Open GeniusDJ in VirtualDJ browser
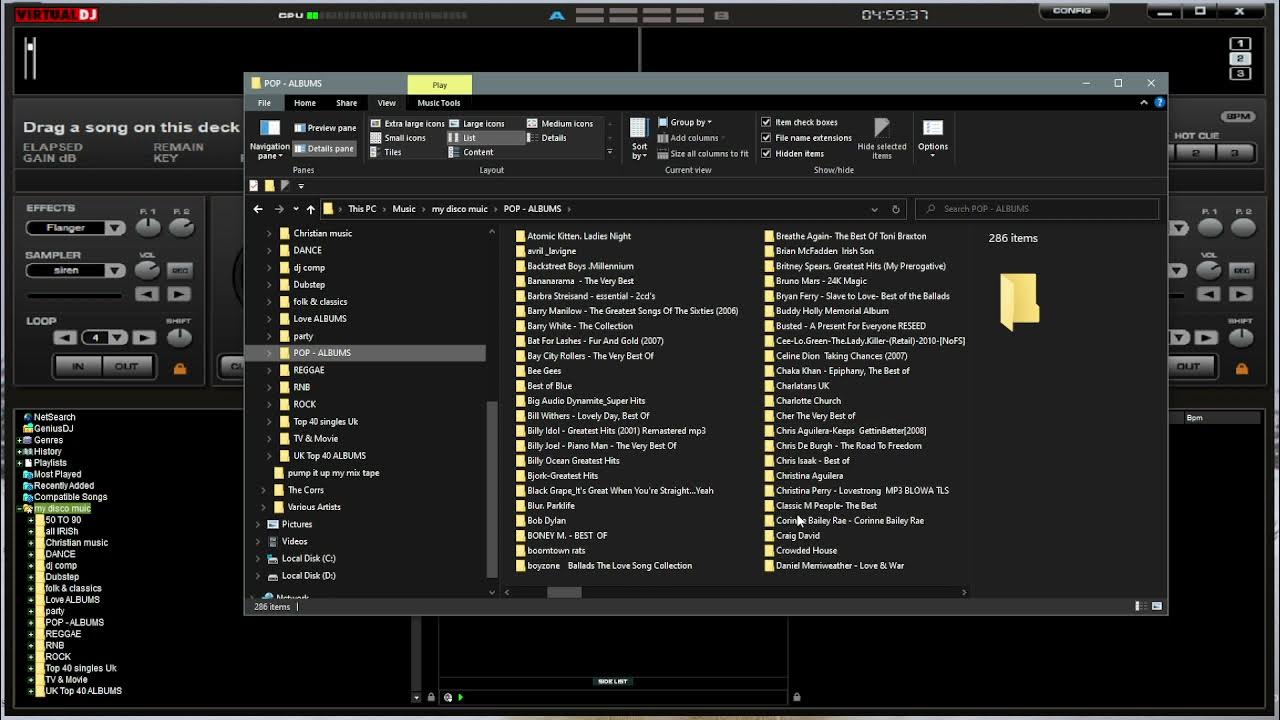 click(48, 429)
